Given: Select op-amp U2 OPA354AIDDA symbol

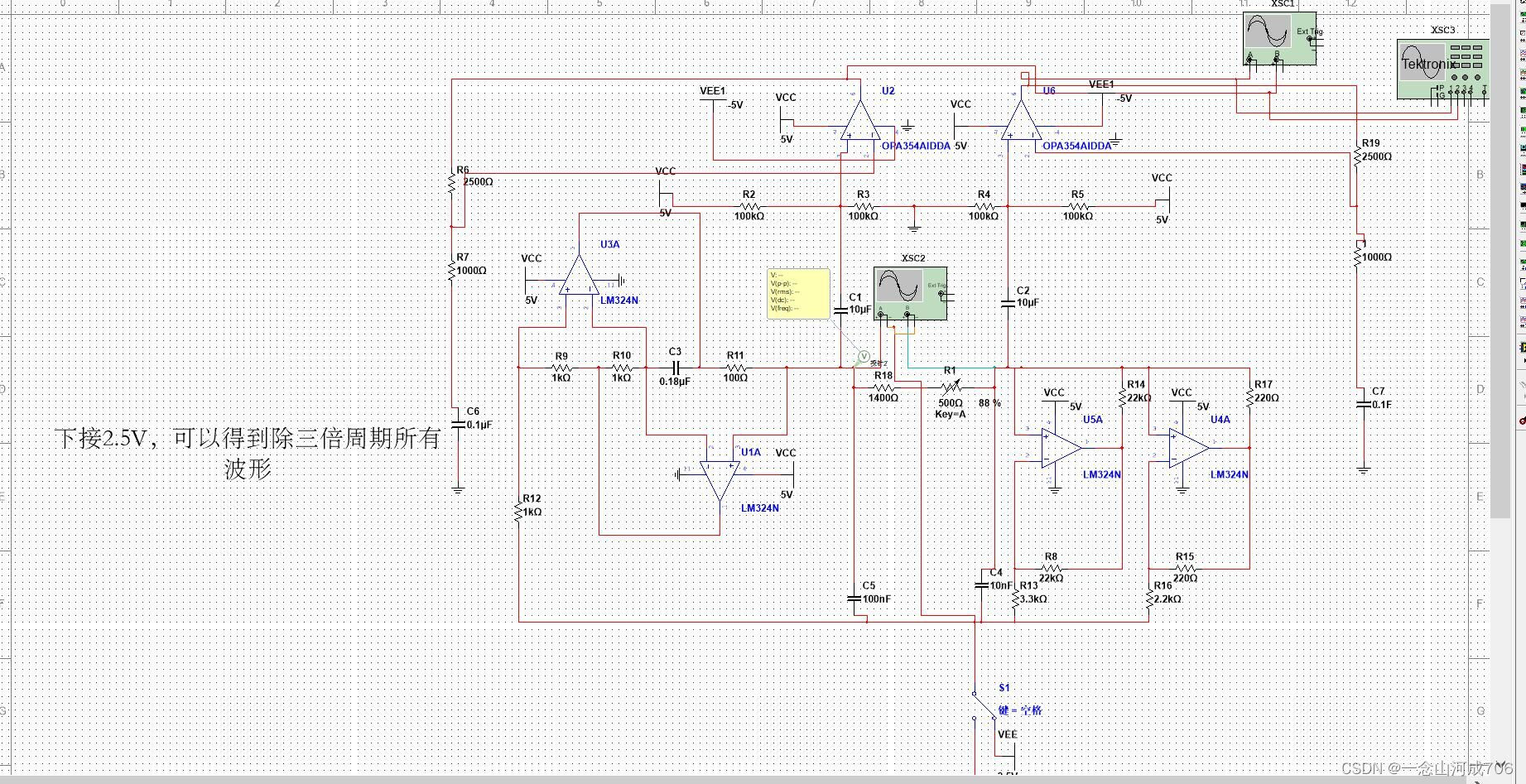Looking at the screenshot, I should pos(859,121).
